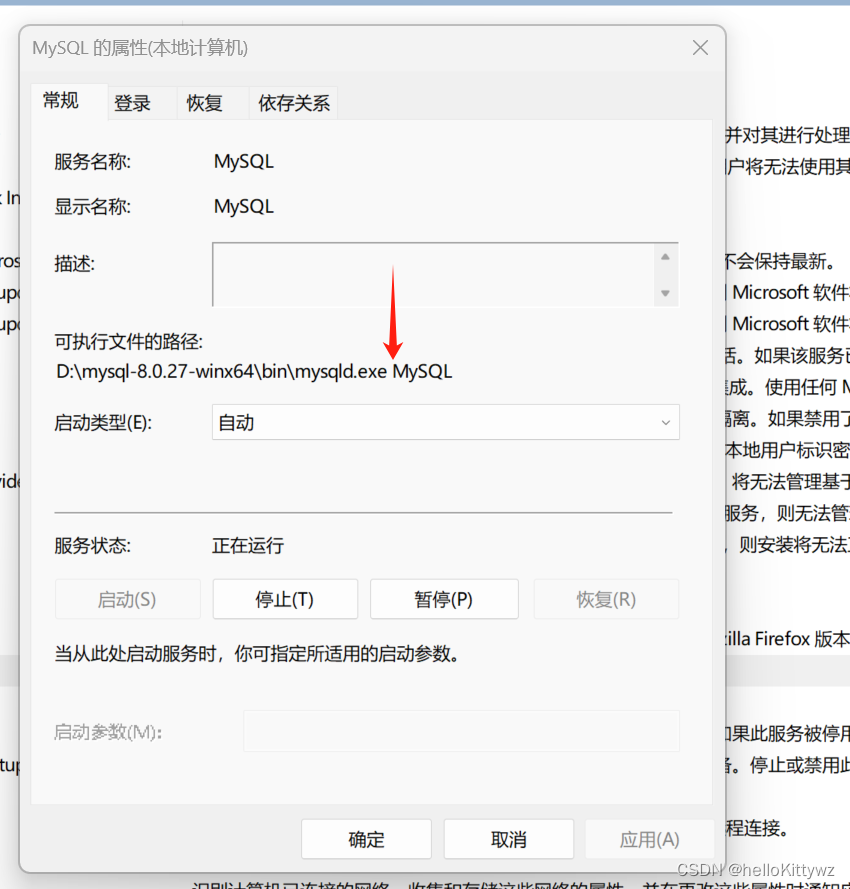Screen dimensions: 850x889
Task: Expand the 启动类型 dropdown showing 自动
Action: tap(446, 422)
